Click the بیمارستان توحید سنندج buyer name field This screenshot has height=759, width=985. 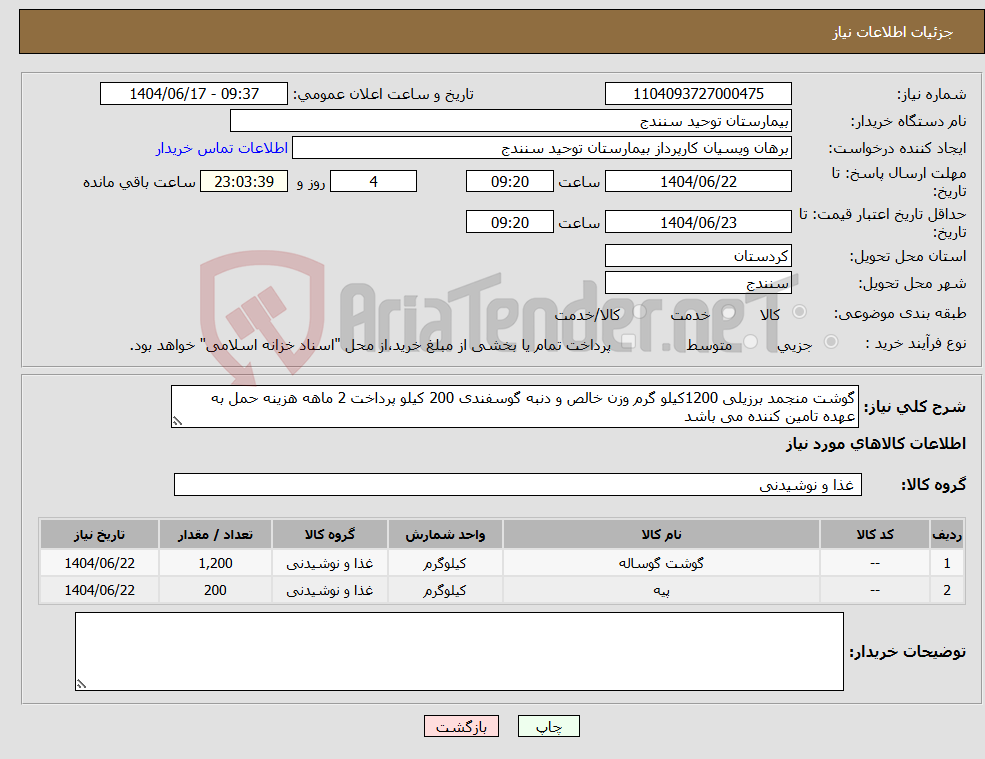point(510,121)
